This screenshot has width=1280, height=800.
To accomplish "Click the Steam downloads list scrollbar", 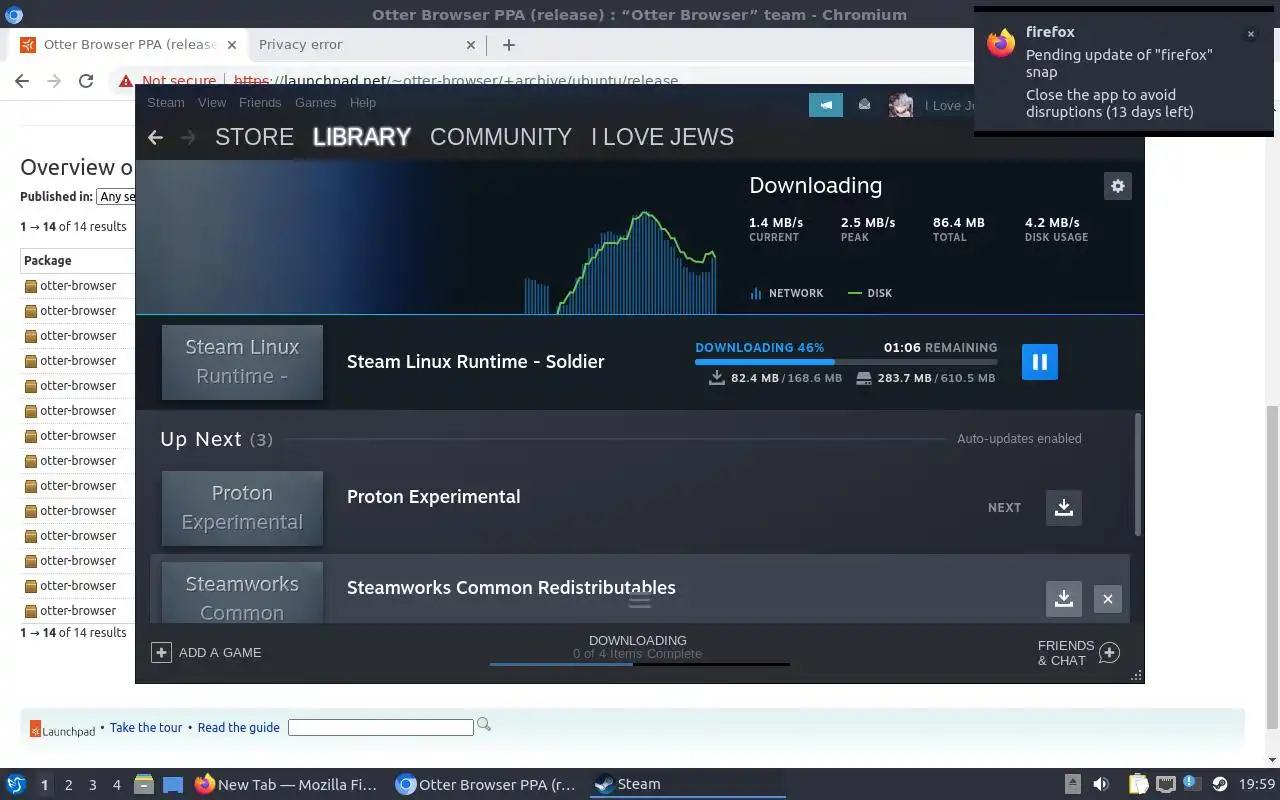I will pyautogui.click(x=1138, y=474).
